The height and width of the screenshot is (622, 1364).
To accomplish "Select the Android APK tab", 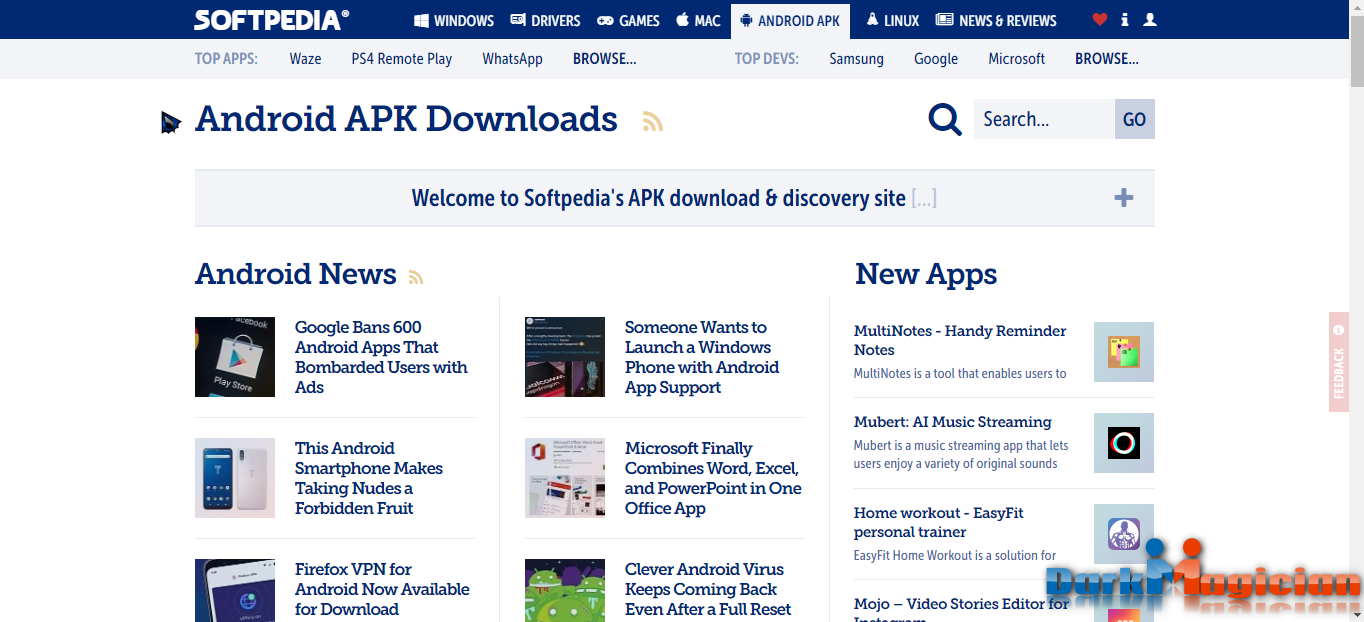I will click(x=790, y=20).
